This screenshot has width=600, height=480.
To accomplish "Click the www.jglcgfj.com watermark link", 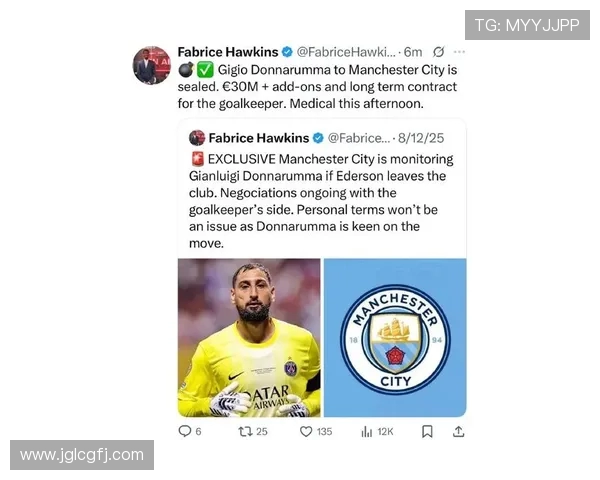I will tap(82, 455).
